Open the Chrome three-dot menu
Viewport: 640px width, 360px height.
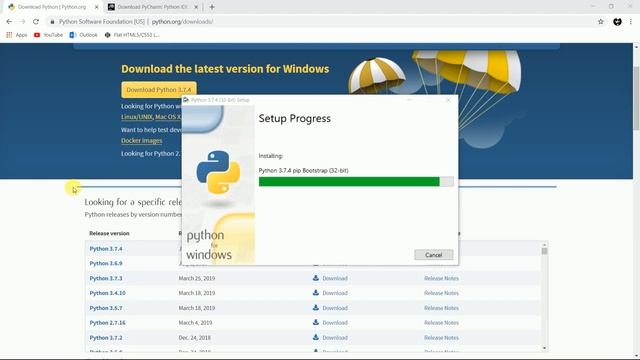(x=631, y=22)
